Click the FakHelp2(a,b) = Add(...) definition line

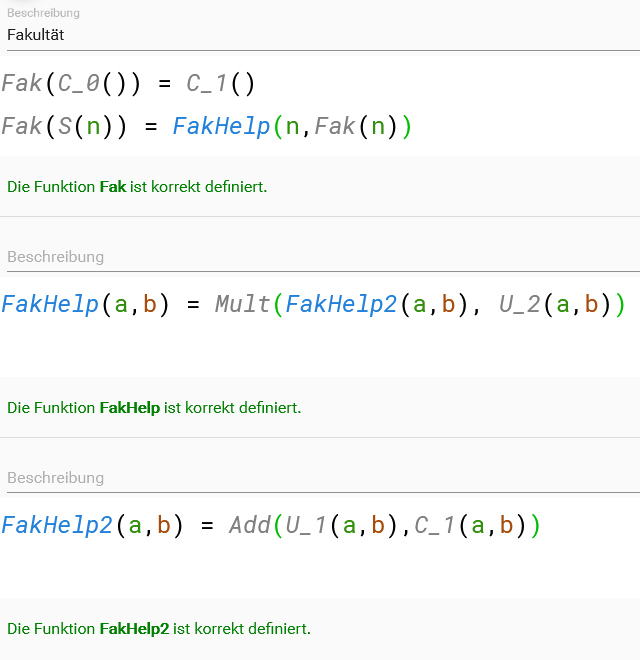[270, 525]
